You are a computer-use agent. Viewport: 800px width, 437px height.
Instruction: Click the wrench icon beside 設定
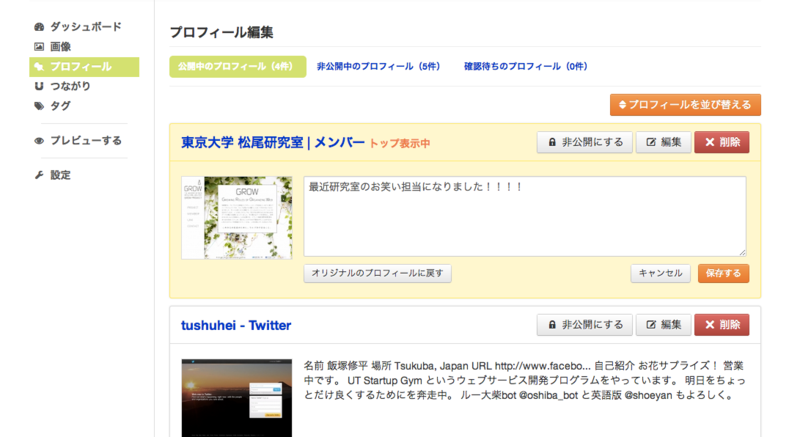coord(39,175)
